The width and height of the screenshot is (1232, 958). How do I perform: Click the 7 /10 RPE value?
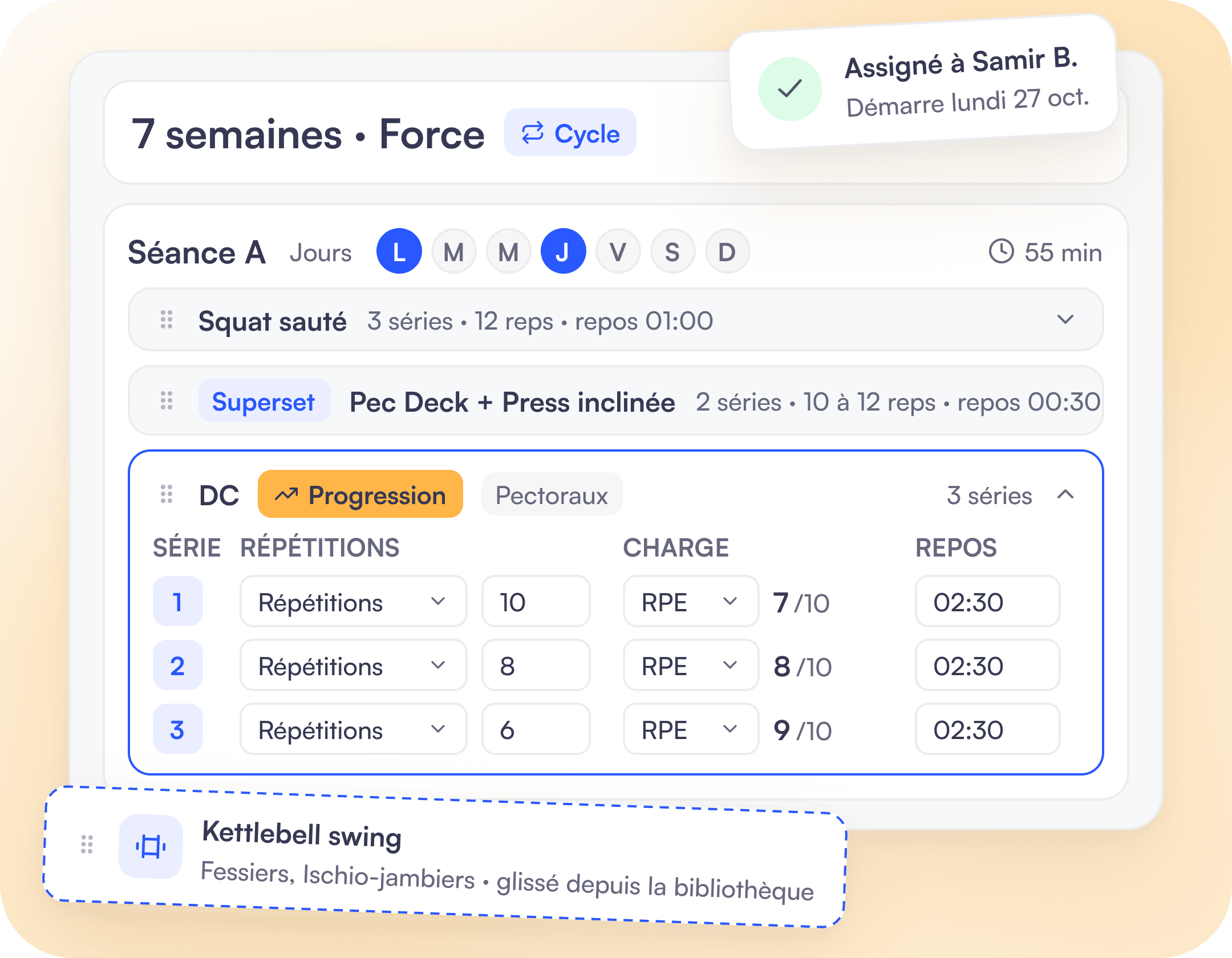tap(801, 603)
